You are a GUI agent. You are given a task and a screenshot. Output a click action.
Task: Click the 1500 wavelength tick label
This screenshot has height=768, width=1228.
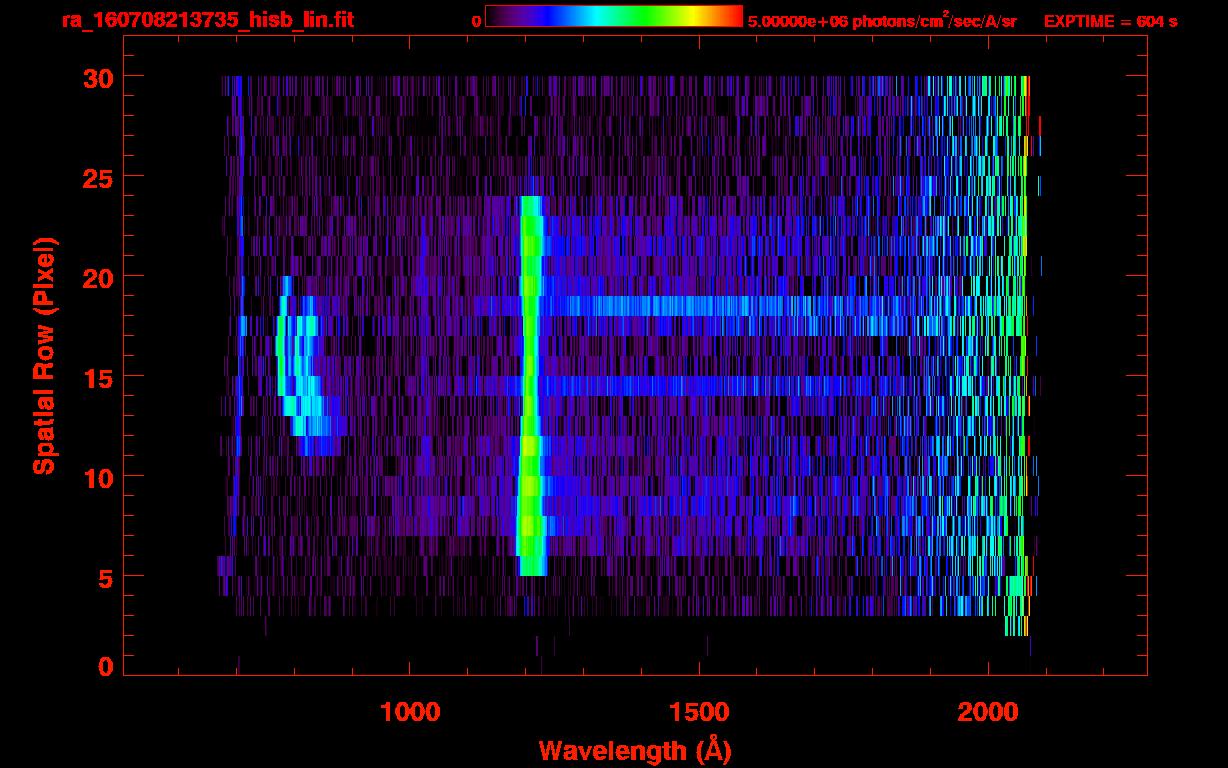point(699,712)
